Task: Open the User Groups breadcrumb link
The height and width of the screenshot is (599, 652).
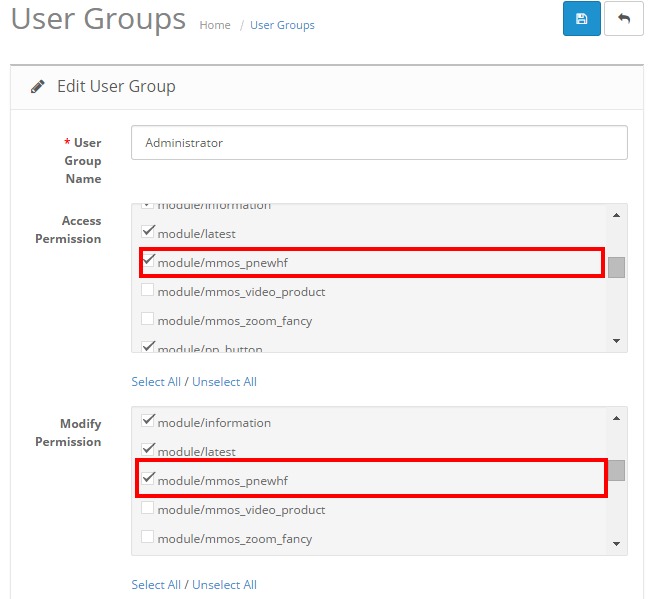Action: tap(282, 25)
